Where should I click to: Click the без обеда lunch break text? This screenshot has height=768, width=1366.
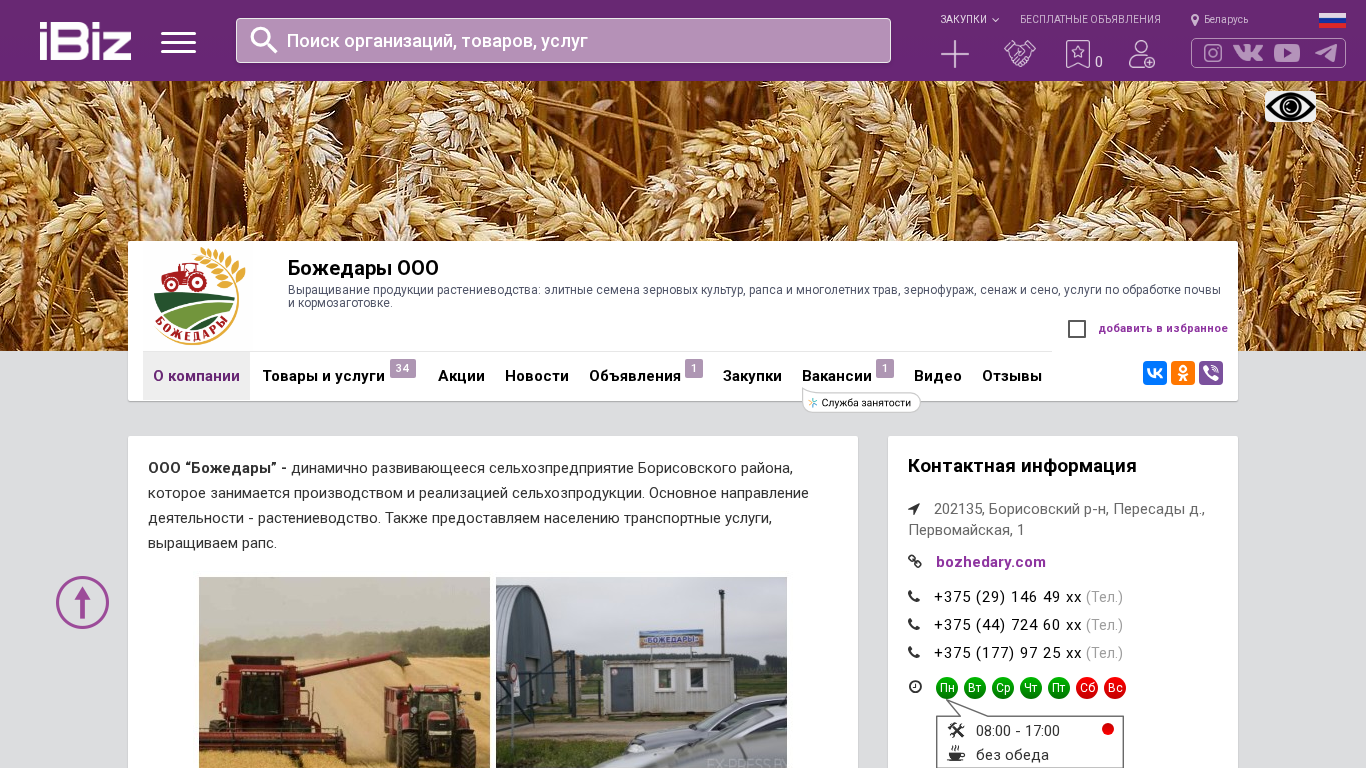click(x=1012, y=755)
